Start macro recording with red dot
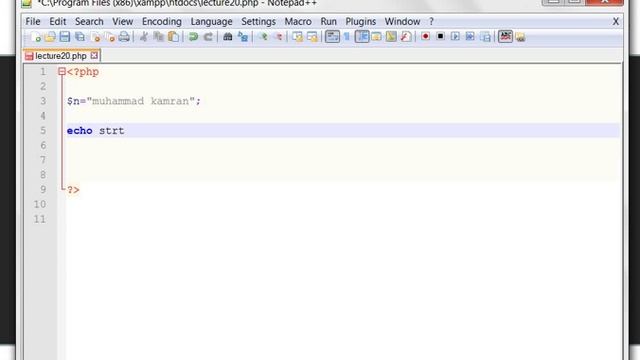 425,37
